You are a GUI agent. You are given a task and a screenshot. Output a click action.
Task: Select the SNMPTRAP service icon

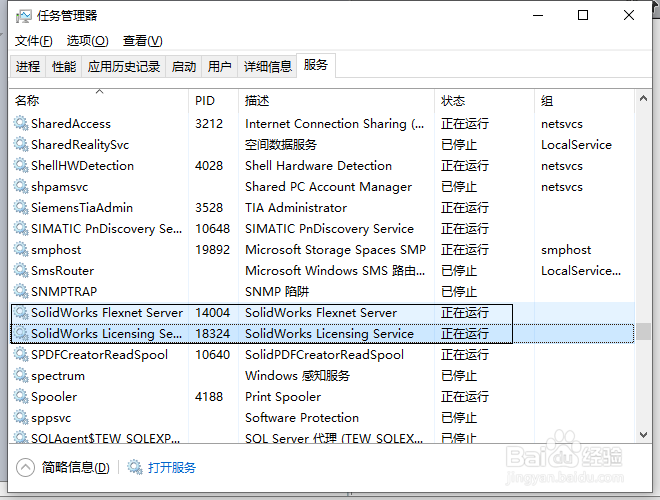(21, 291)
